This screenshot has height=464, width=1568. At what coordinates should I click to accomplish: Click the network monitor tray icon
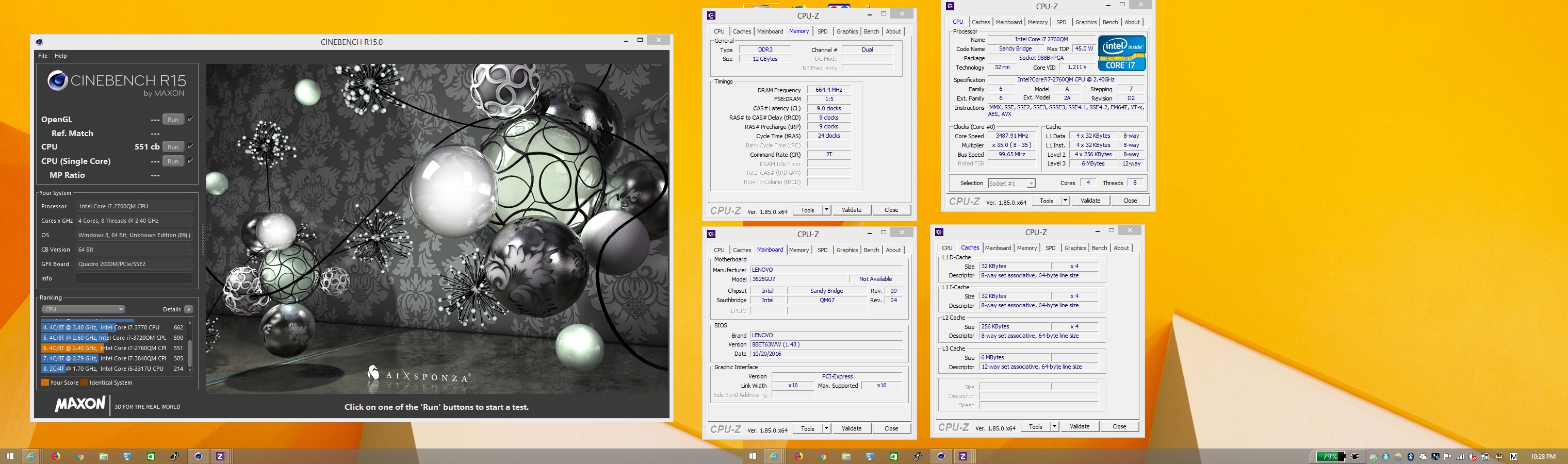coord(1436,457)
